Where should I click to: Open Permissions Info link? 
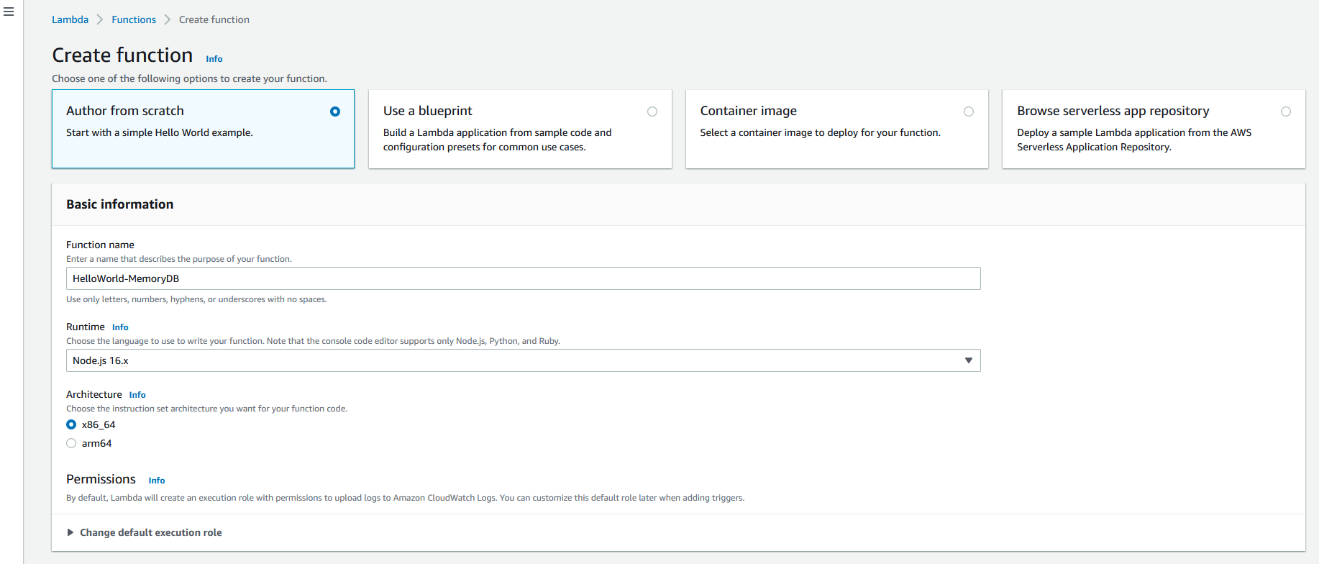(157, 481)
